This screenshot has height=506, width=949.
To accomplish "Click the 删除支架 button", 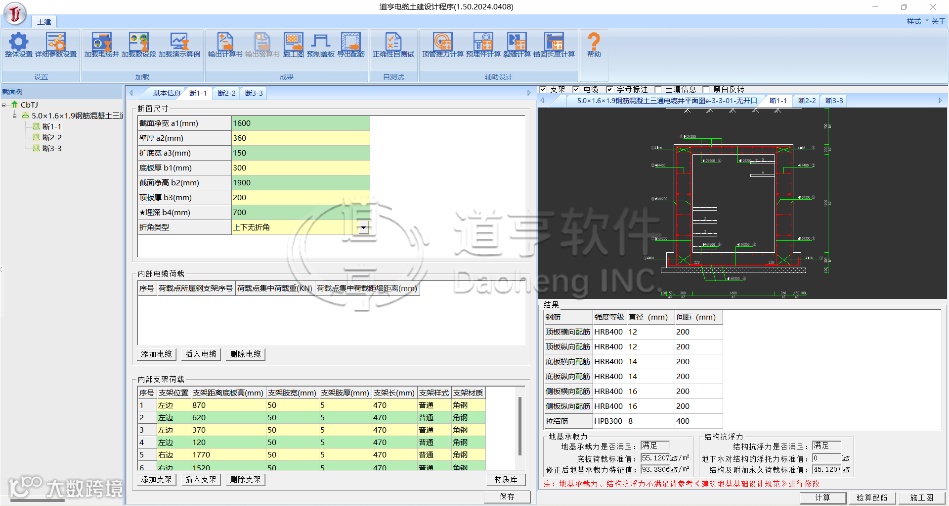I will coord(246,479).
